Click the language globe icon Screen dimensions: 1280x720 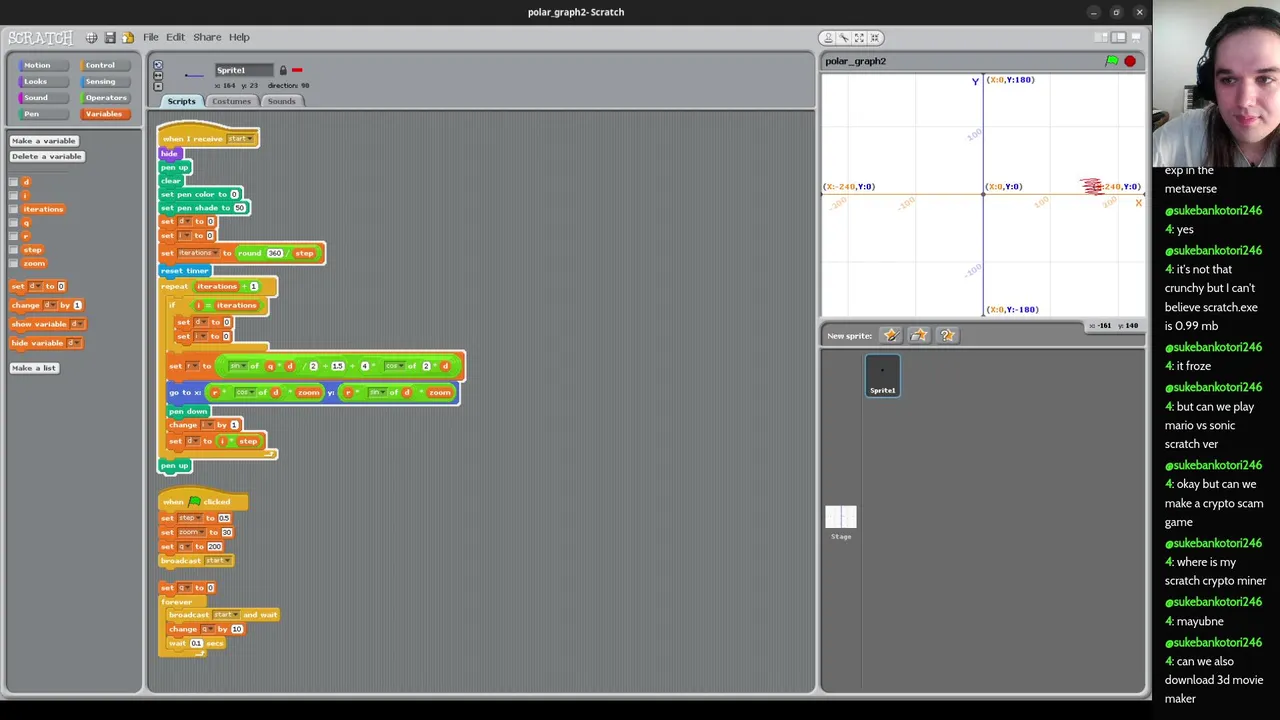(x=91, y=37)
